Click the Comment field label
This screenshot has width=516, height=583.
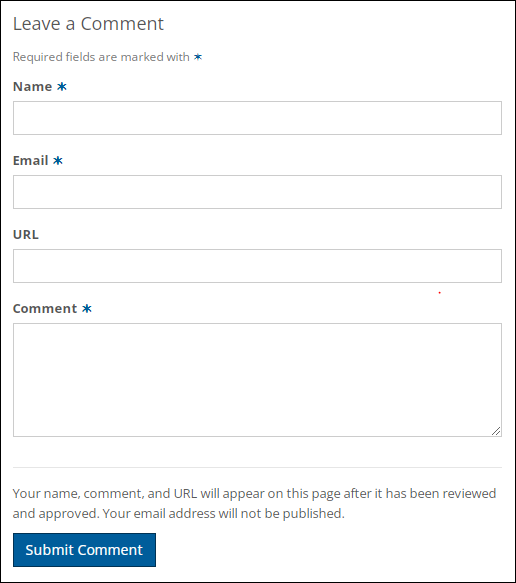pyautogui.click(x=45, y=309)
